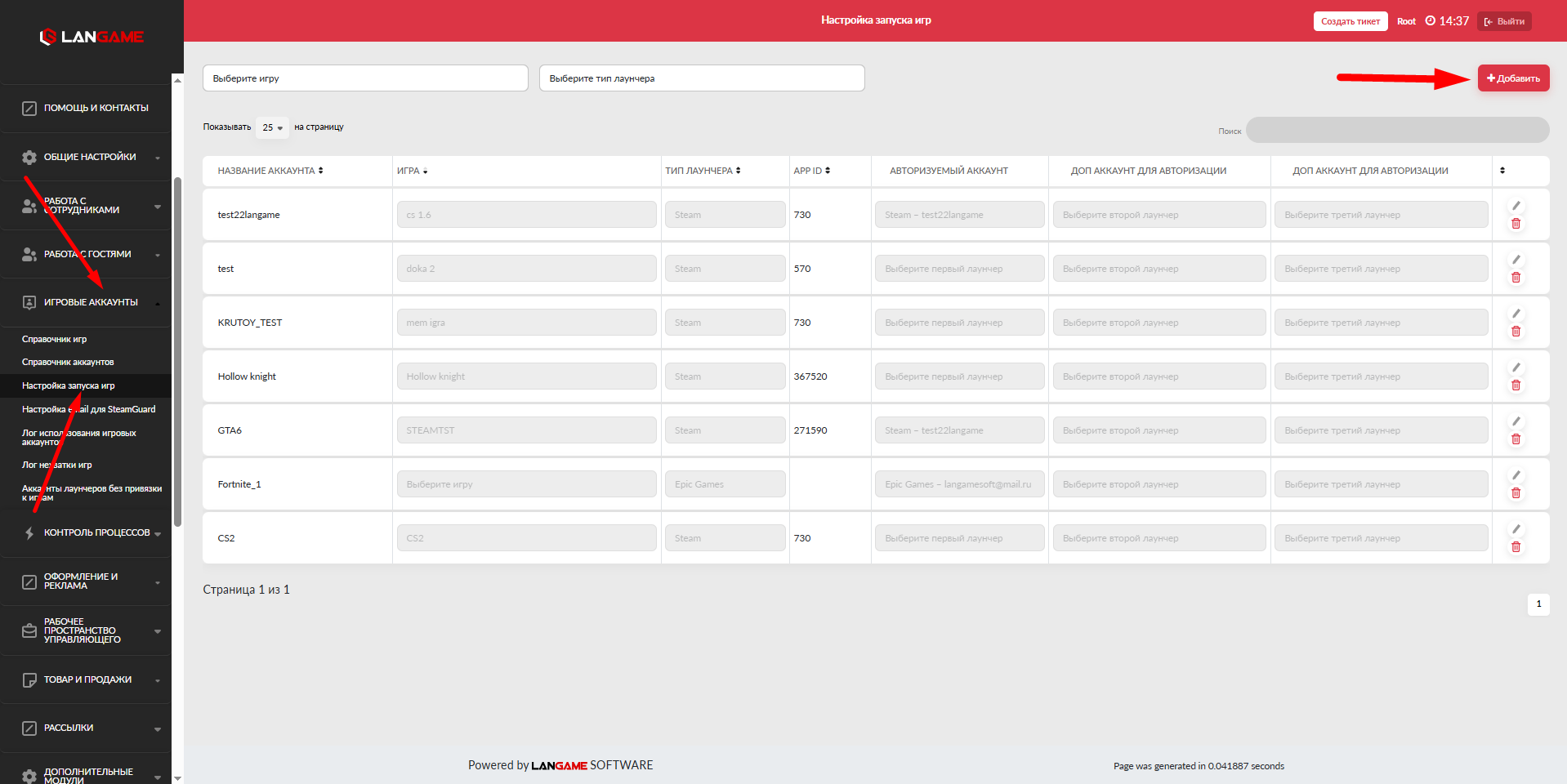The height and width of the screenshot is (784, 1567).
Task: Open the 'Выберите игру' filter dropdown
Action: [x=365, y=78]
